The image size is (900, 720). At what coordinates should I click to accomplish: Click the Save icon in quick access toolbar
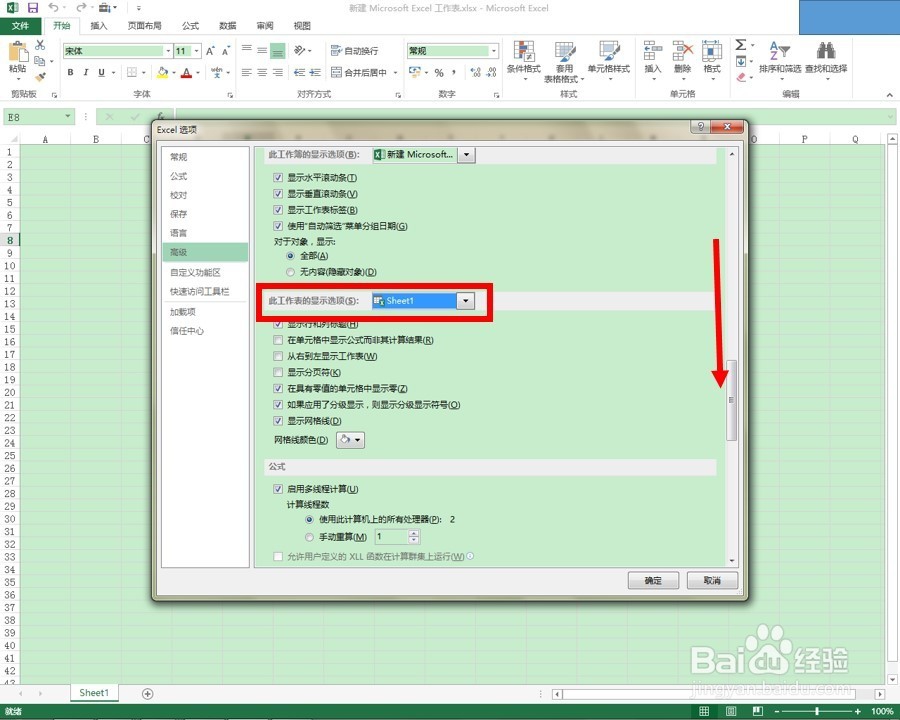(x=33, y=8)
